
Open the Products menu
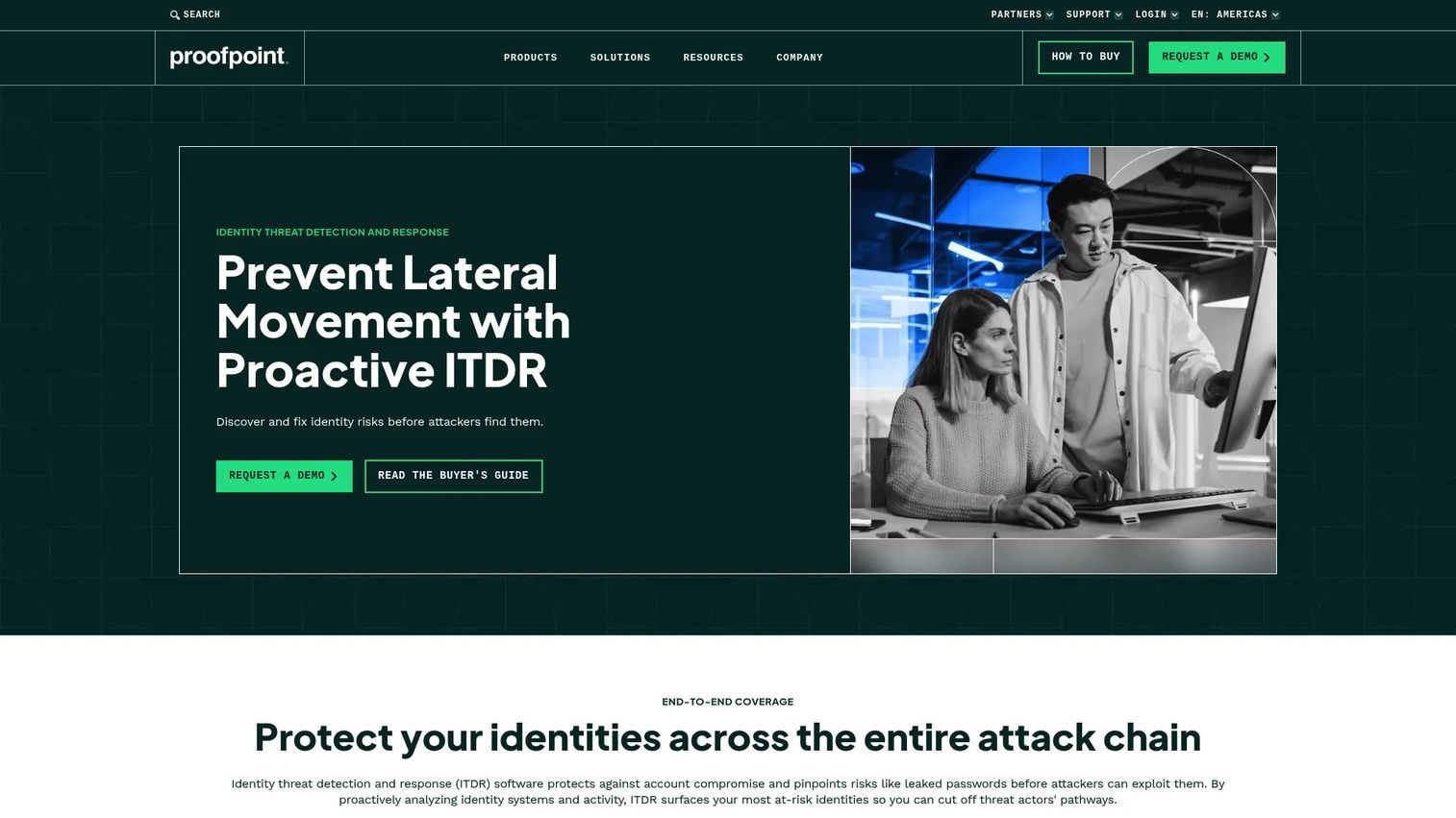(530, 58)
